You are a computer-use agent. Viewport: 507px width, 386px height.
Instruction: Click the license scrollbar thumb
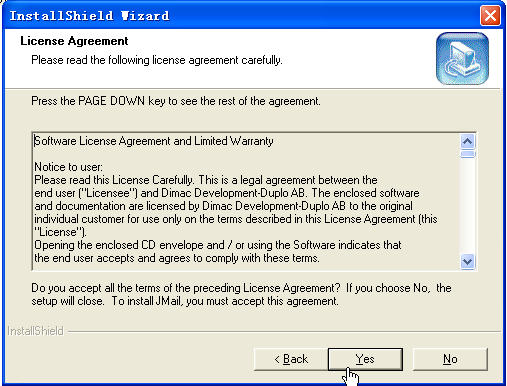tap(468, 154)
